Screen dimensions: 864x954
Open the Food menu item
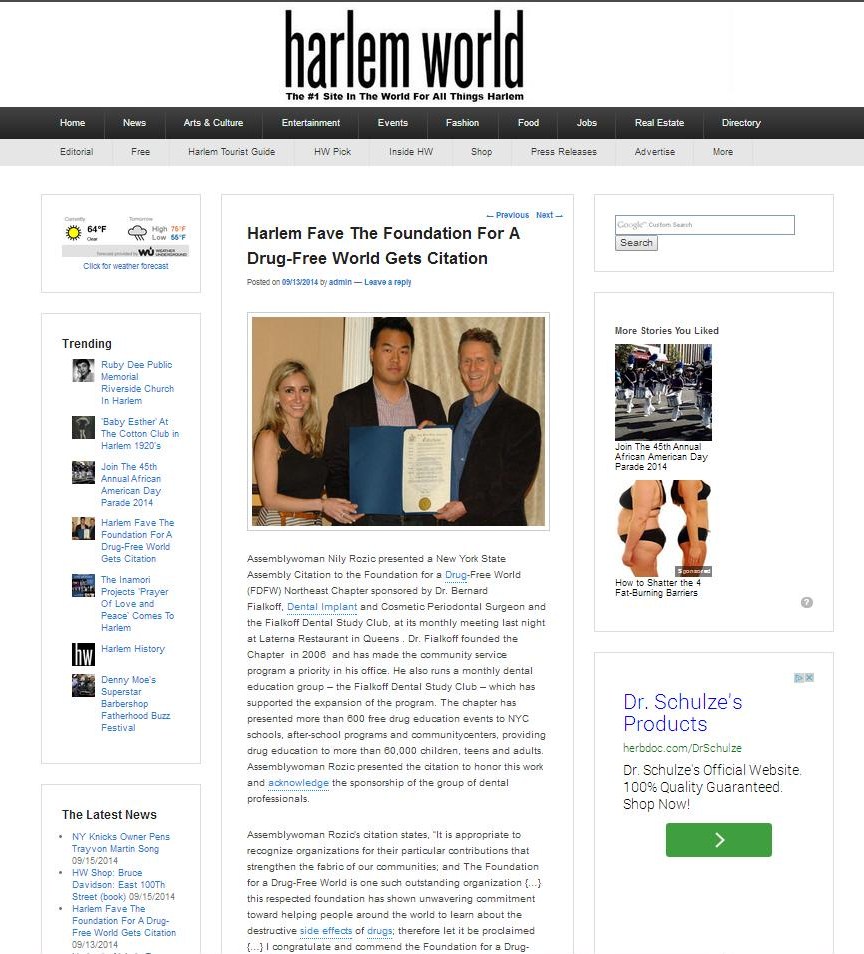pyautogui.click(x=528, y=123)
